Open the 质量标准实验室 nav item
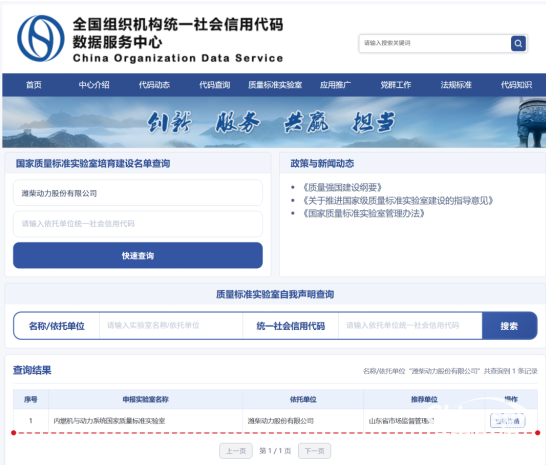Image resolution: width=546 pixels, height=465 pixels. pyautogui.click(x=275, y=85)
